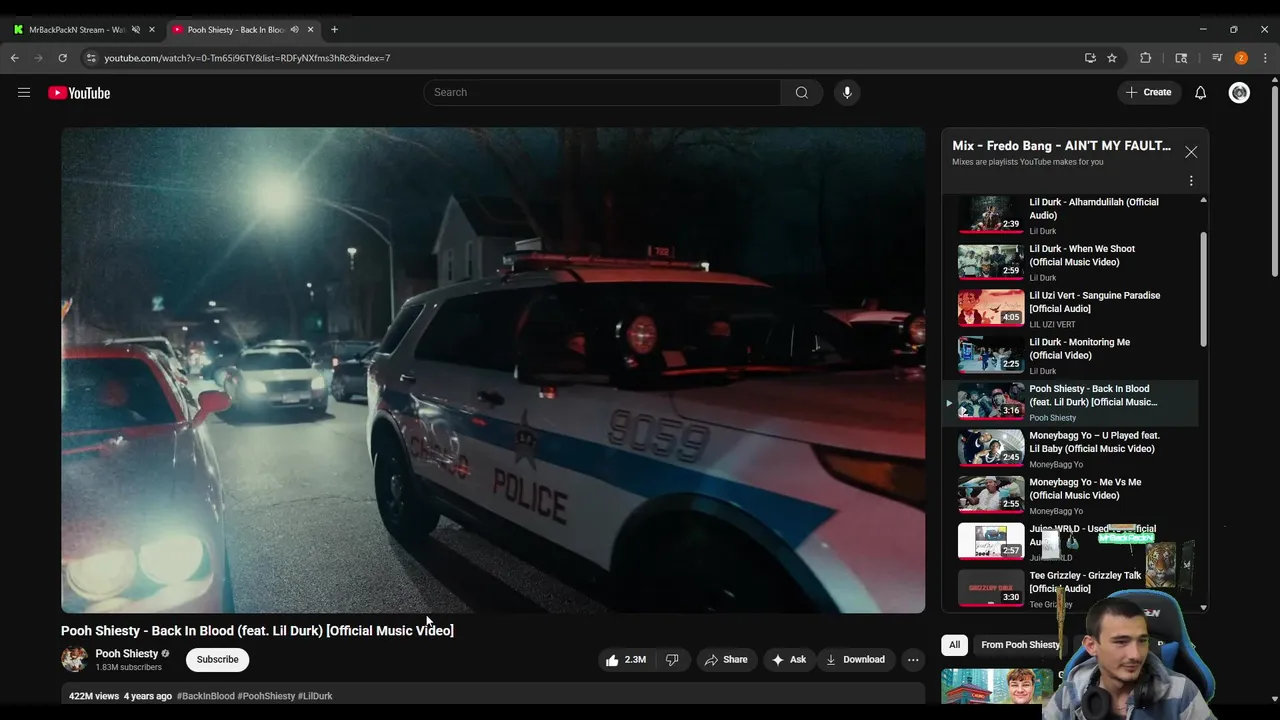Close the Mix playlist panel

1191,152
